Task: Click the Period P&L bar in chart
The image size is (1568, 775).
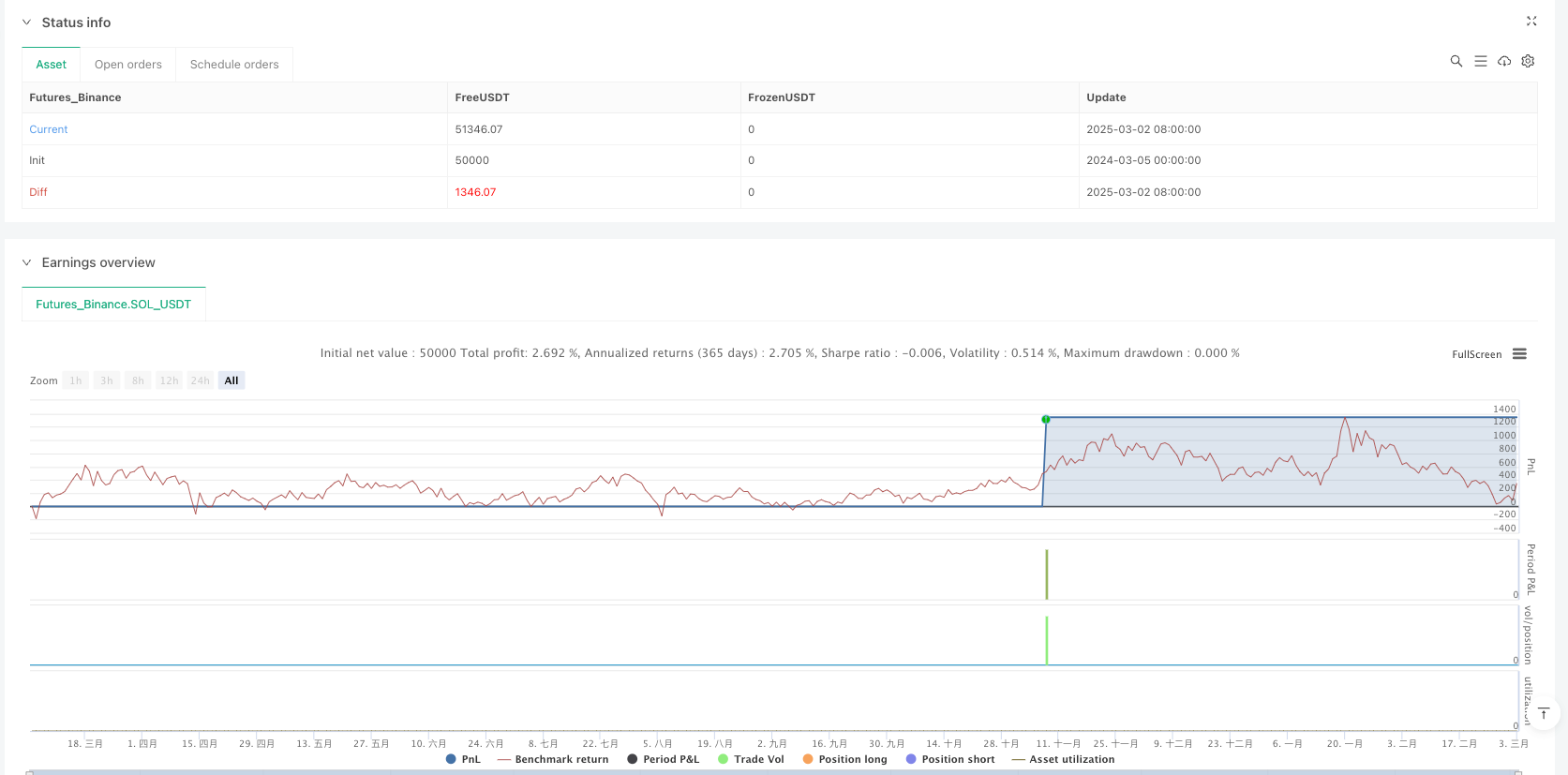Action: (1047, 574)
